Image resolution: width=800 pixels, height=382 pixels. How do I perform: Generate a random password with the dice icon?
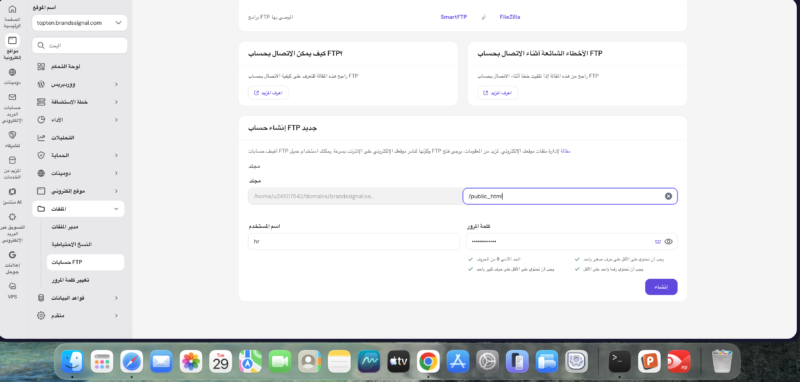click(658, 242)
